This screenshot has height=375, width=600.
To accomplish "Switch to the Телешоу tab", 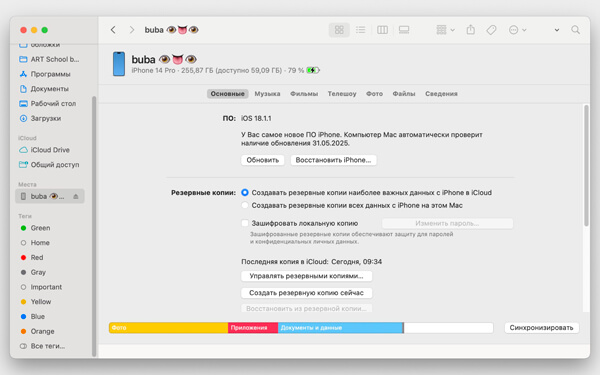I will (342, 94).
